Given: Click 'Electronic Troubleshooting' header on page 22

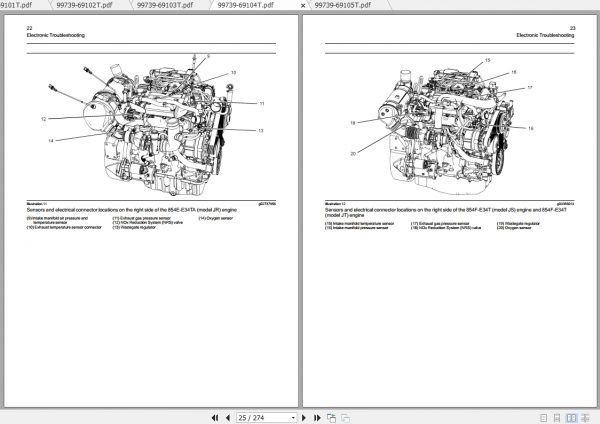Looking at the screenshot, I should point(56,35).
